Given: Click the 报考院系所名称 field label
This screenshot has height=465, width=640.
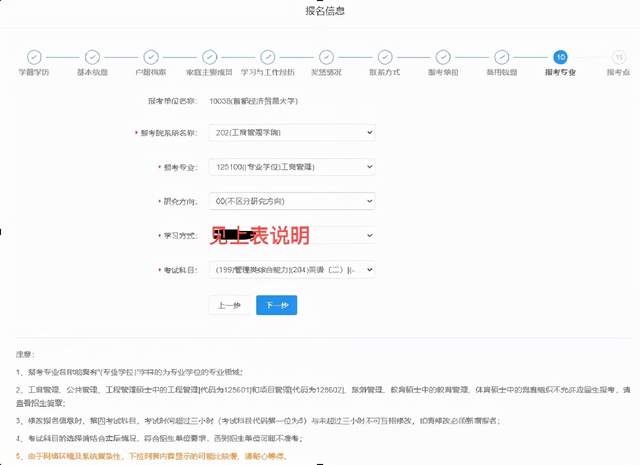Looking at the screenshot, I should [x=169, y=133].
